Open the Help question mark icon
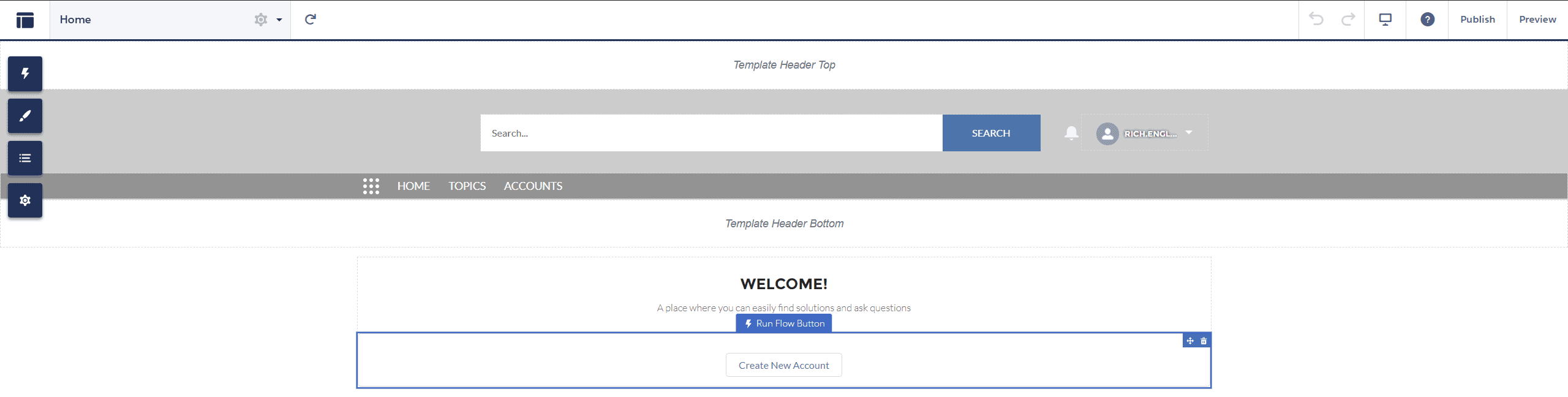This screenshot has height=397, width=1568. (1427, 20)
